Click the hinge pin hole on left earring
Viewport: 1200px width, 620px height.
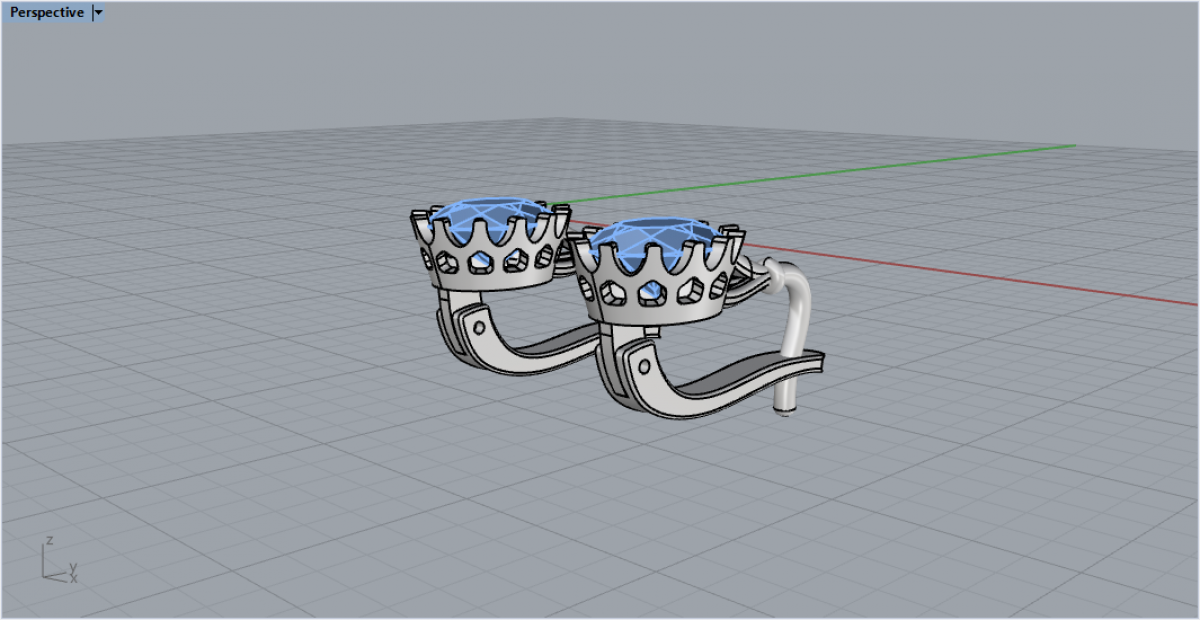[479, 326]
